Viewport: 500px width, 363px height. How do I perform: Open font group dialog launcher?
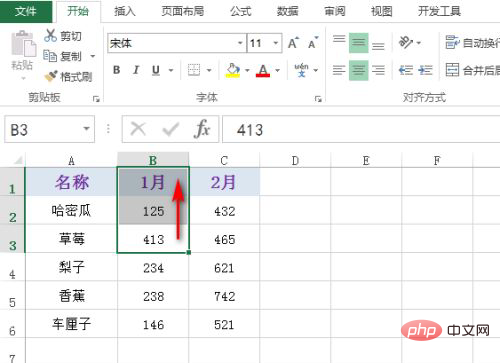(318, 99)
